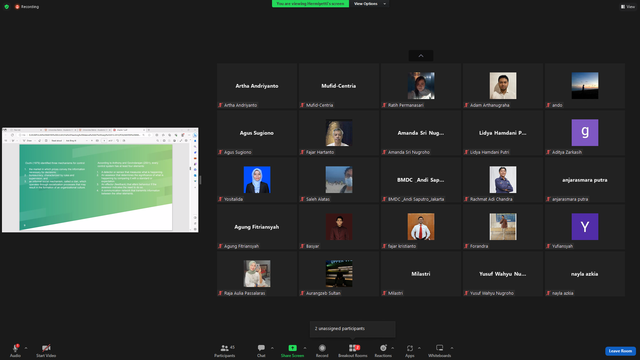Select Artha Andriyanto's video tile
Screen dimensions: 640x360
click(257, 86)
